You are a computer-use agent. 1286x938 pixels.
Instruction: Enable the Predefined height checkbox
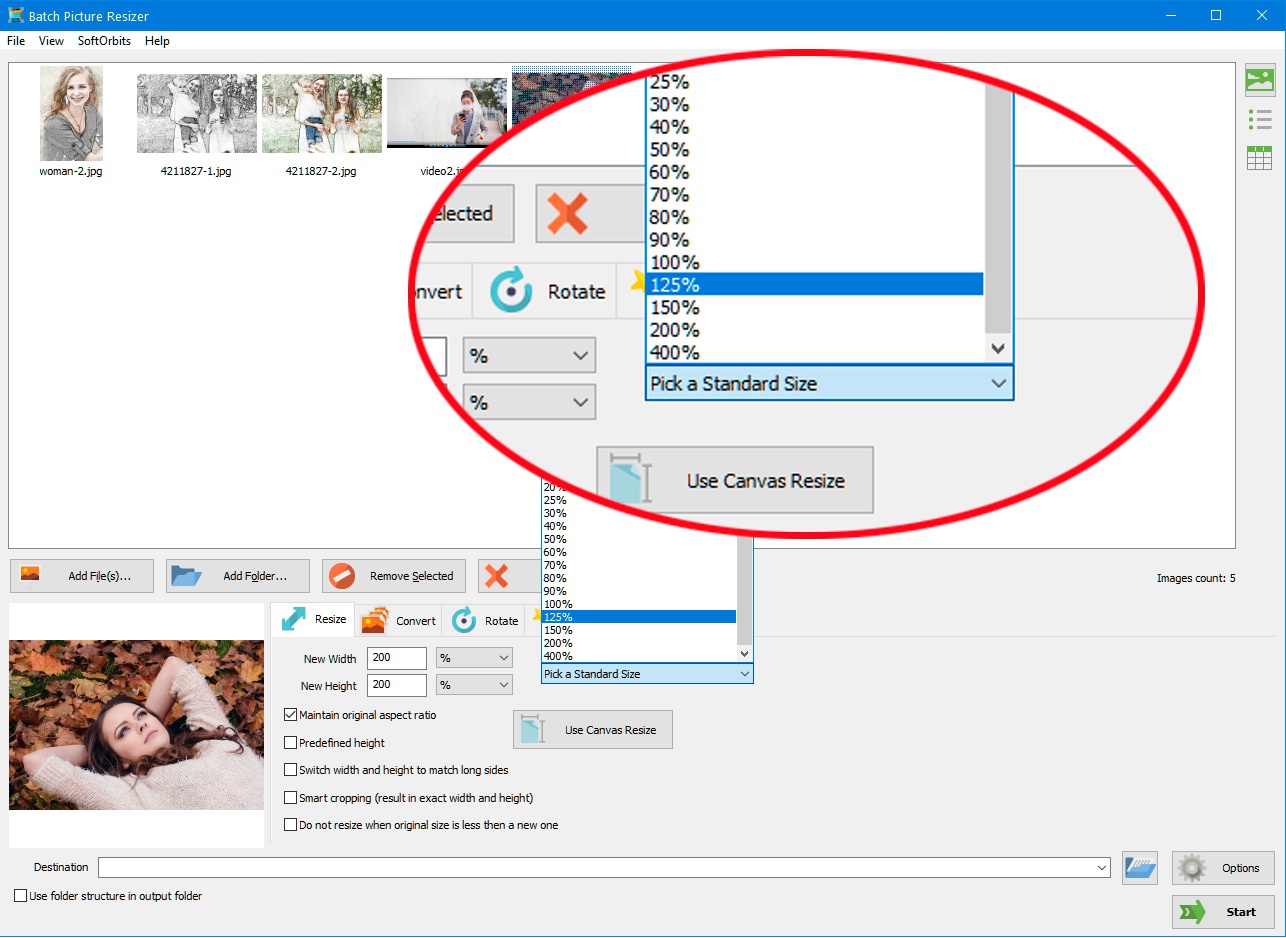[x=291, y=743]
